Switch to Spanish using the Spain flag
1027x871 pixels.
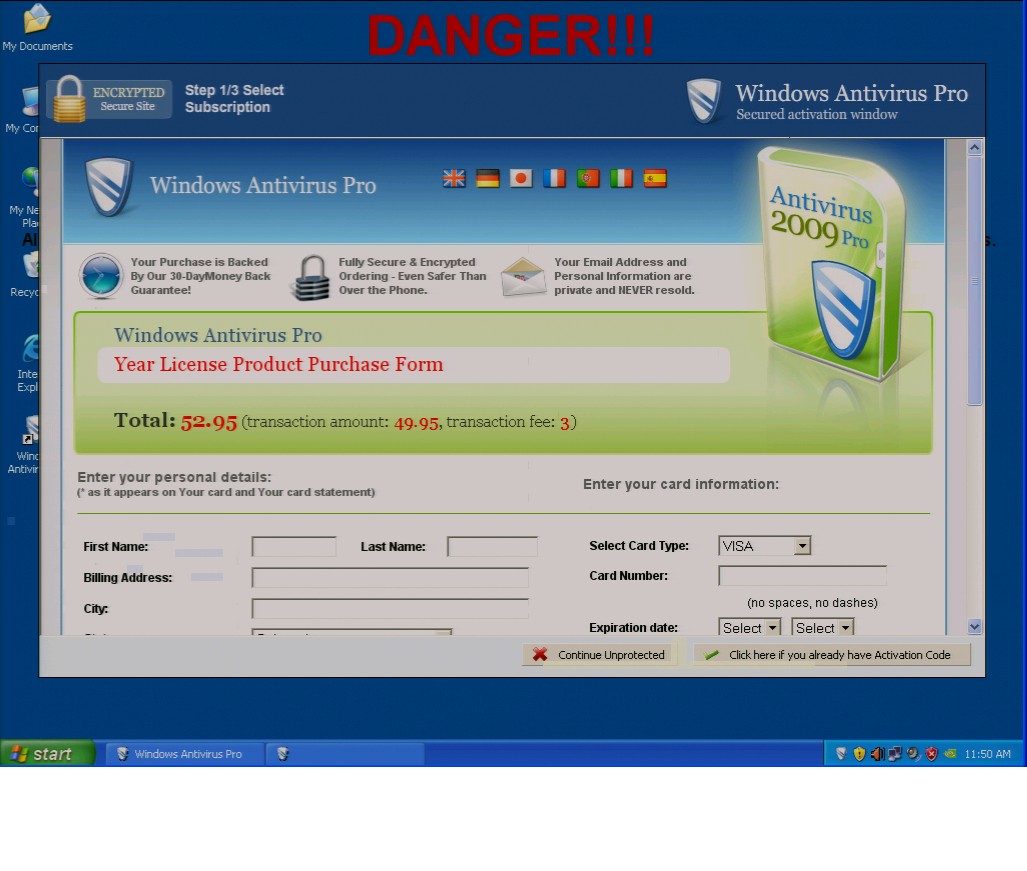pyautogui.click(x=655, y=178)
